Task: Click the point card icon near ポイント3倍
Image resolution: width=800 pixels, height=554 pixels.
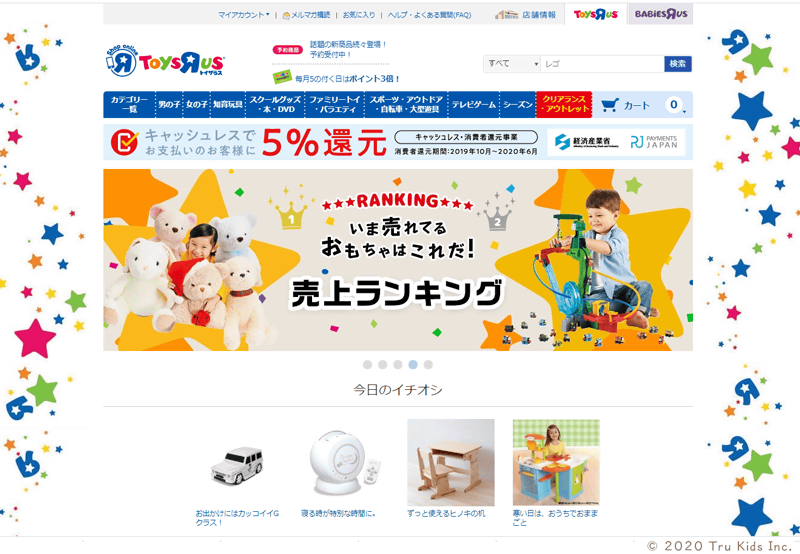Action: pos(282,77)
